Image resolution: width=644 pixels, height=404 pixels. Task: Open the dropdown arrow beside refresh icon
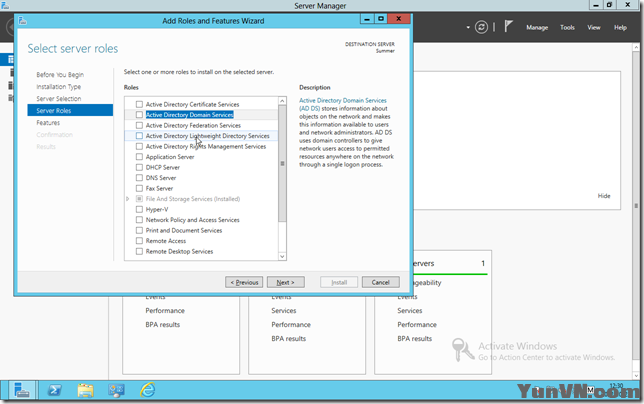click(468, 28)
